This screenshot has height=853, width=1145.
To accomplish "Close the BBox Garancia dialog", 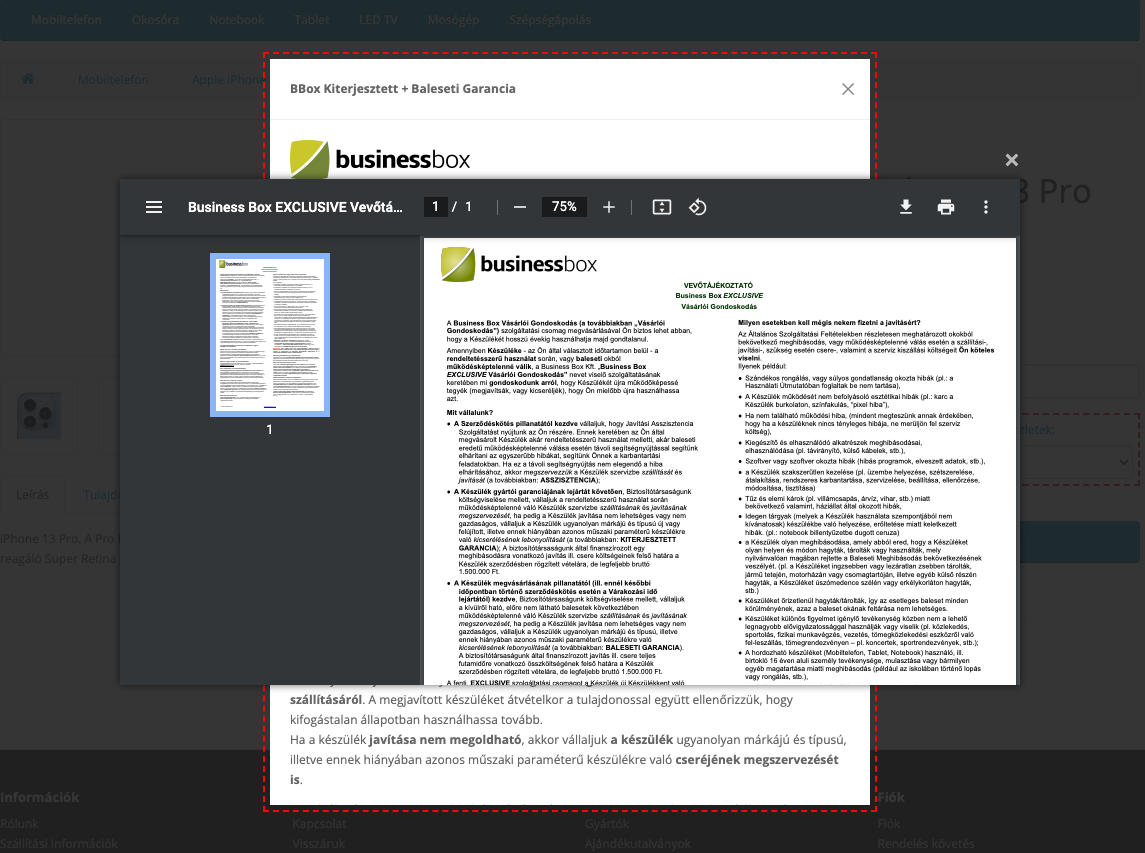I will point(848,89).
